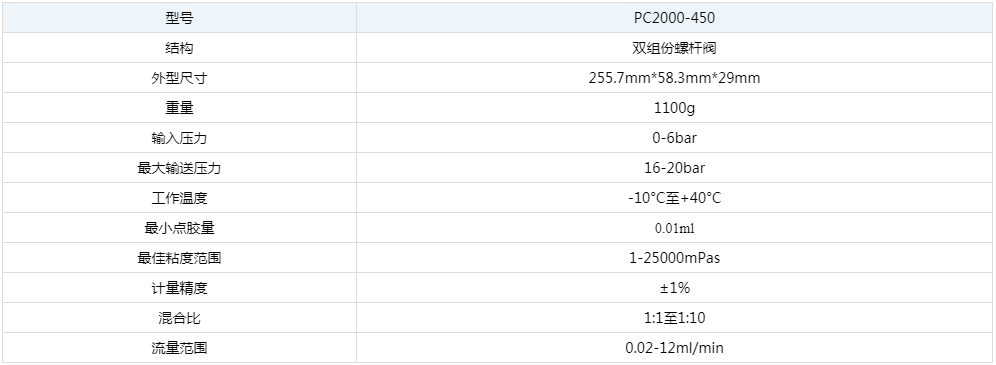
Task: Click the 结构 row label
Action: [x=179, y=48]
